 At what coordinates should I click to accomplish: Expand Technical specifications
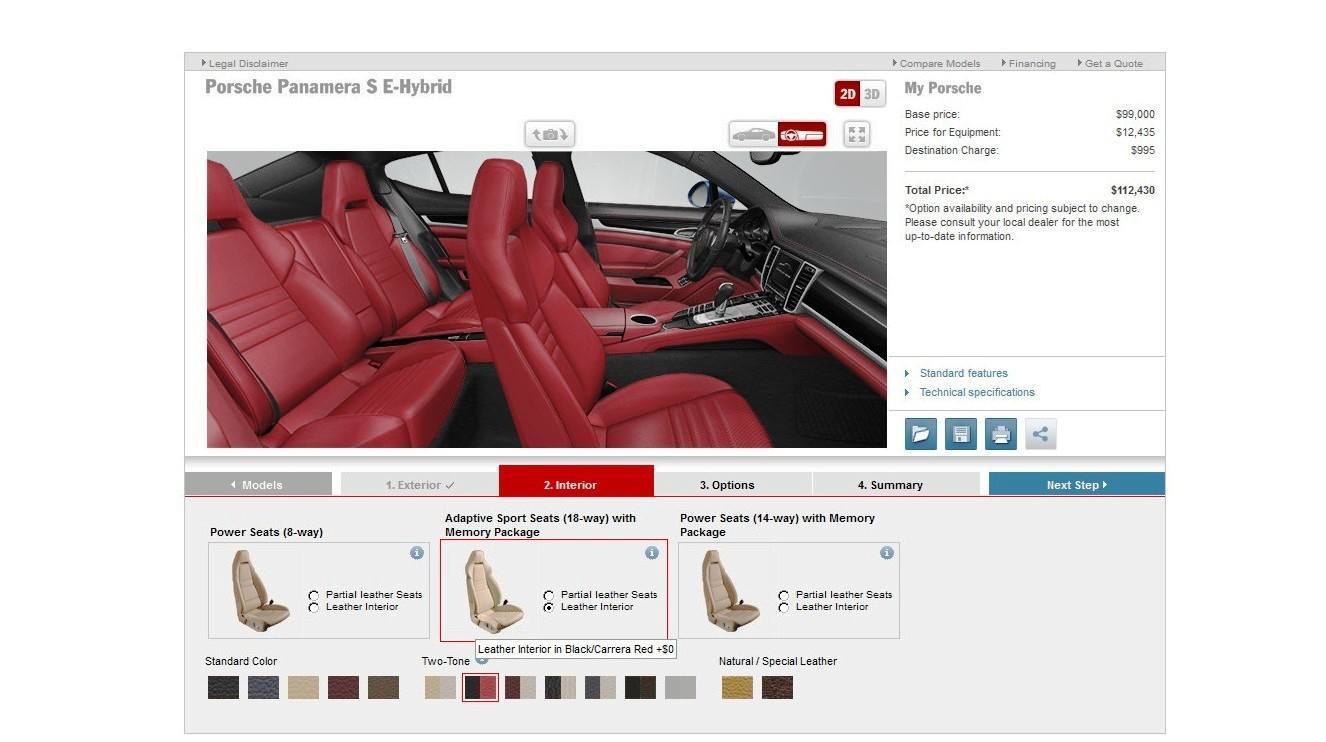click(977, 392)
